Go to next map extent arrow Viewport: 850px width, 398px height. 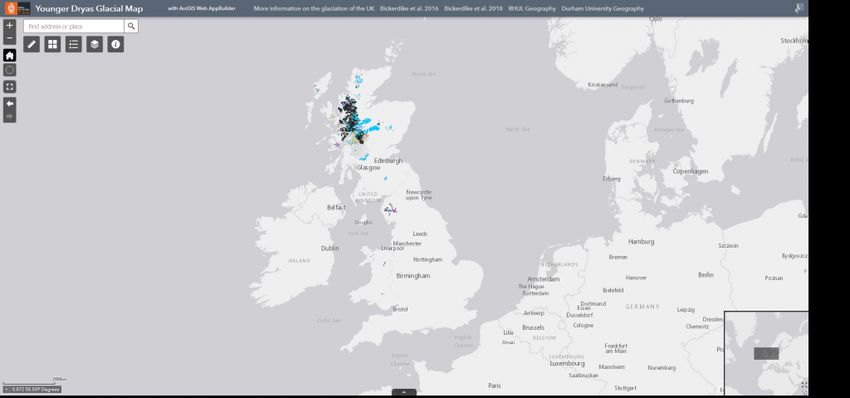(x=10, y=116)
